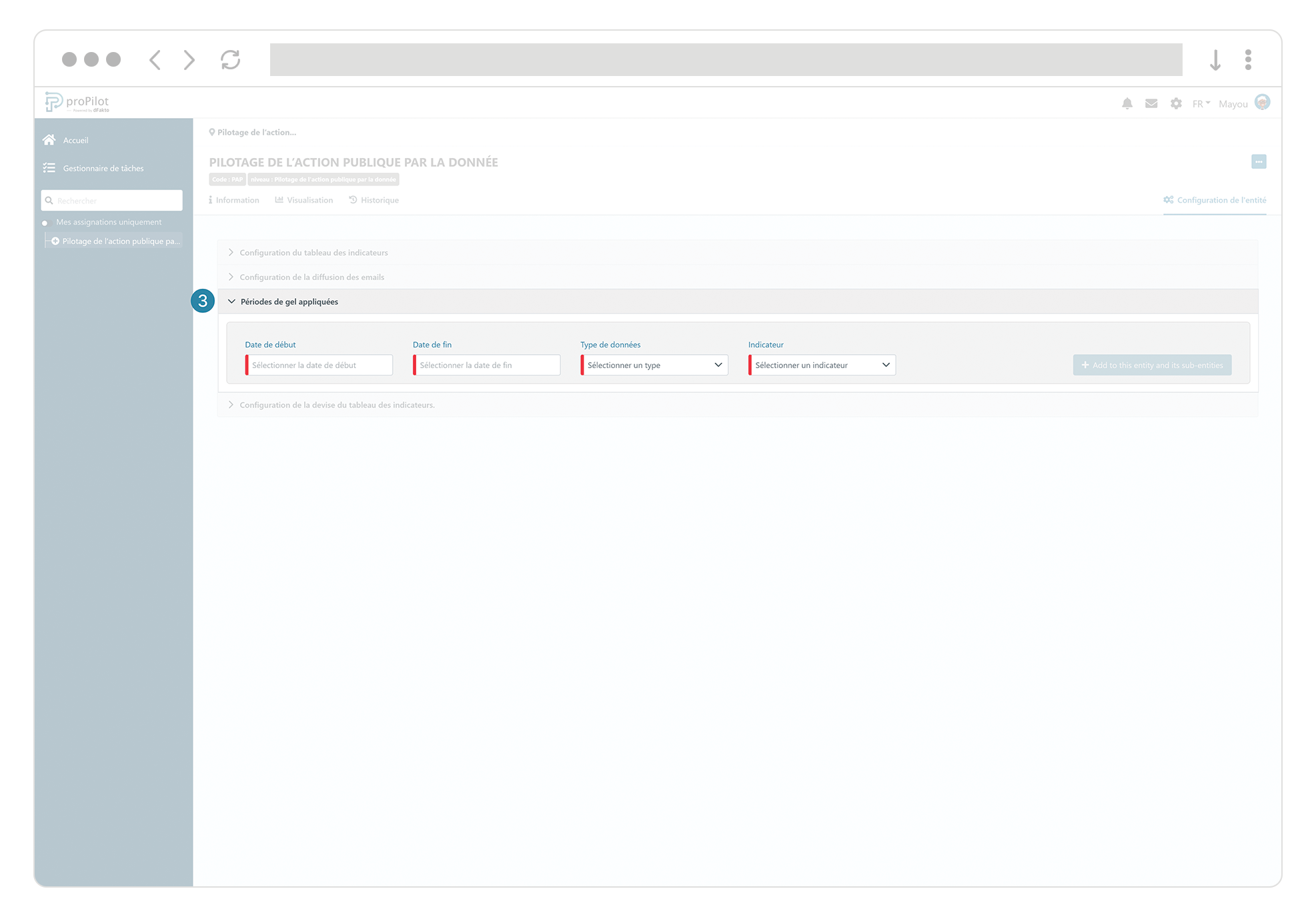This screenshot has height=923, width=1316.
Task: Open Gestionnaire de tâches list icon
Action: point(49,168)
